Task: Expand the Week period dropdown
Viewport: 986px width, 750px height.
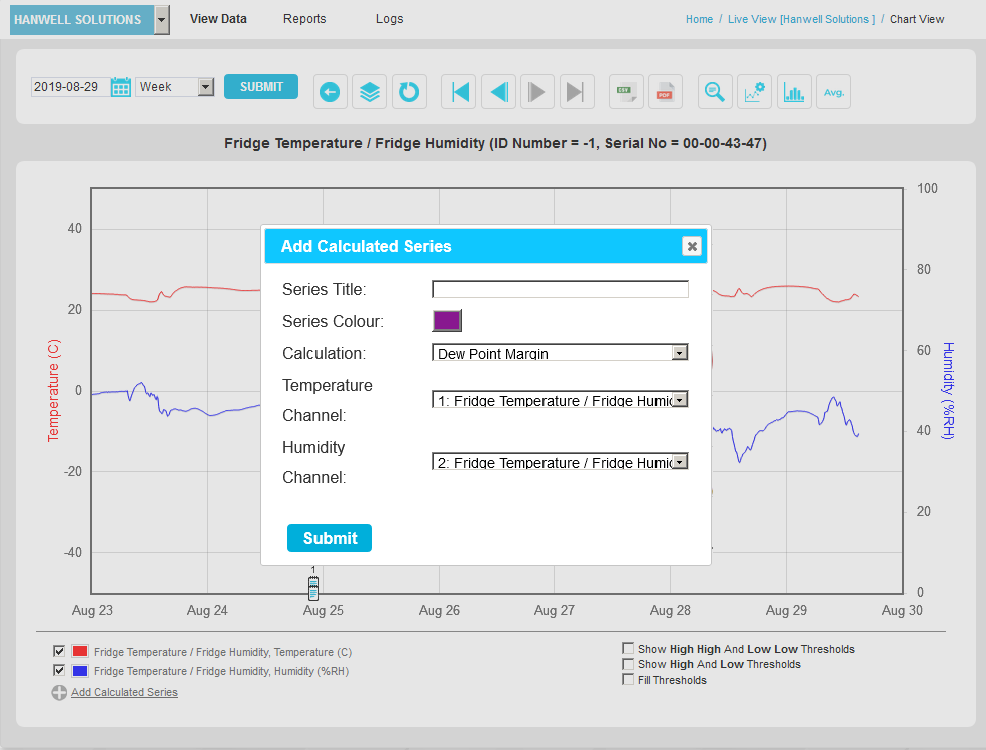Action: click(175, 87)
